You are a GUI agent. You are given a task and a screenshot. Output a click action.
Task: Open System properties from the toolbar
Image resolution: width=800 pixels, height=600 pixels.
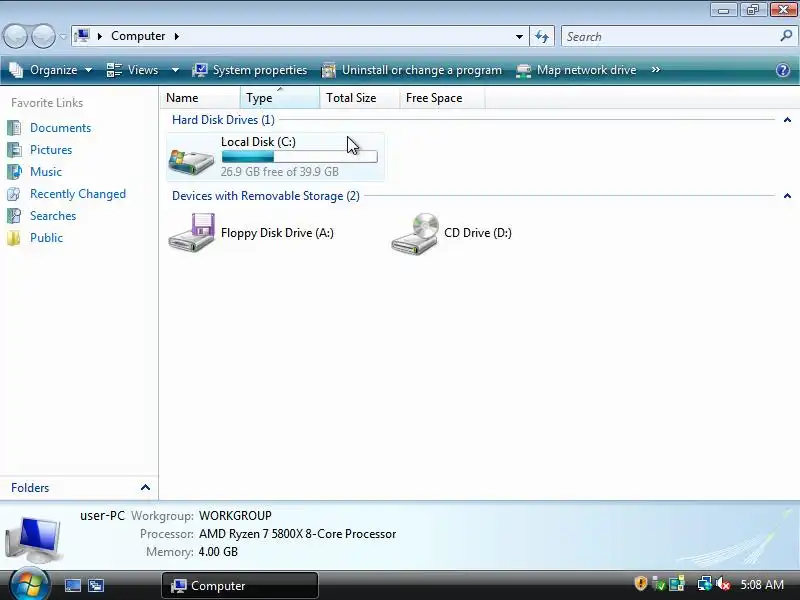(x=250, y=70)
